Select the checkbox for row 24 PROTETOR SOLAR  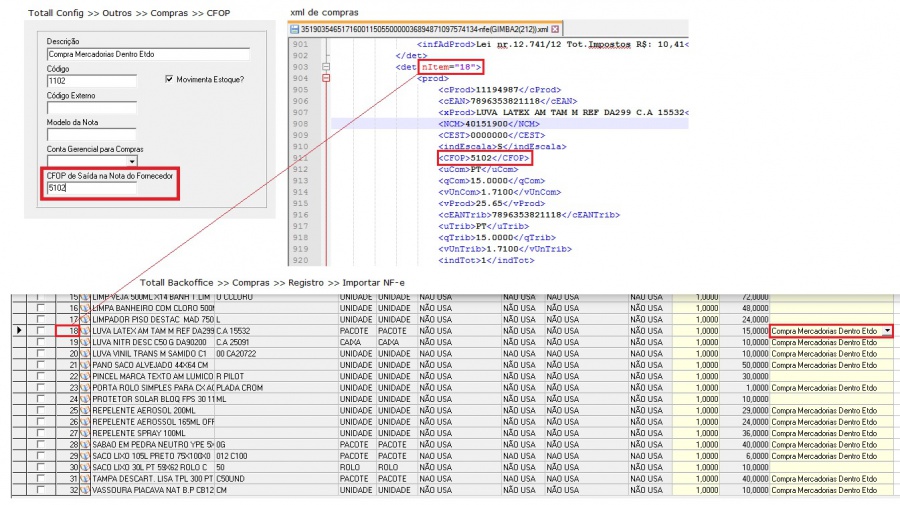(x=41, y=398)
